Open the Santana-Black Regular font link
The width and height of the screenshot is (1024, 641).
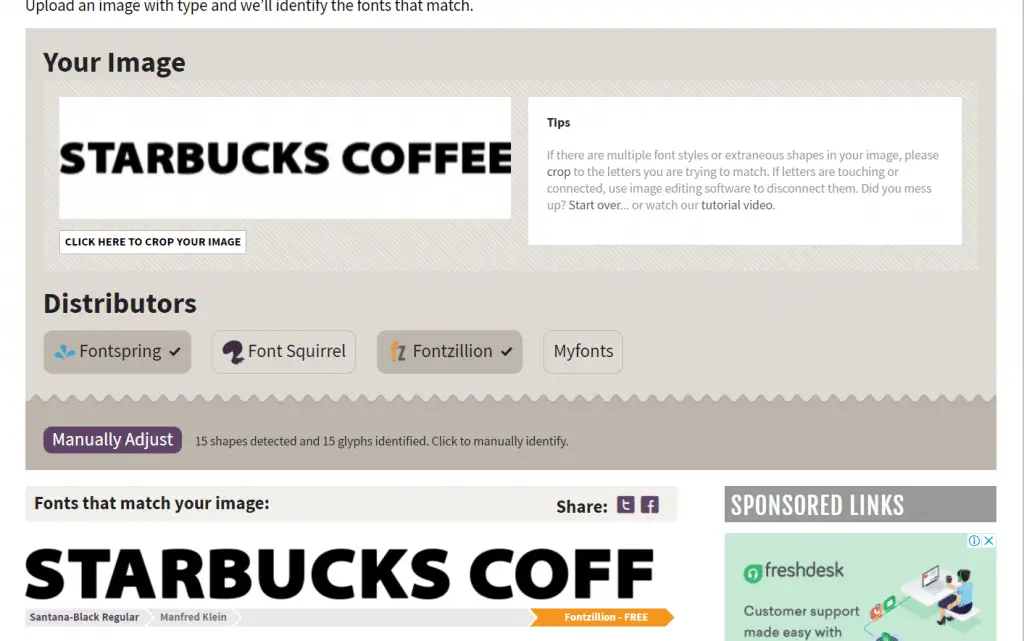point(84,617)
